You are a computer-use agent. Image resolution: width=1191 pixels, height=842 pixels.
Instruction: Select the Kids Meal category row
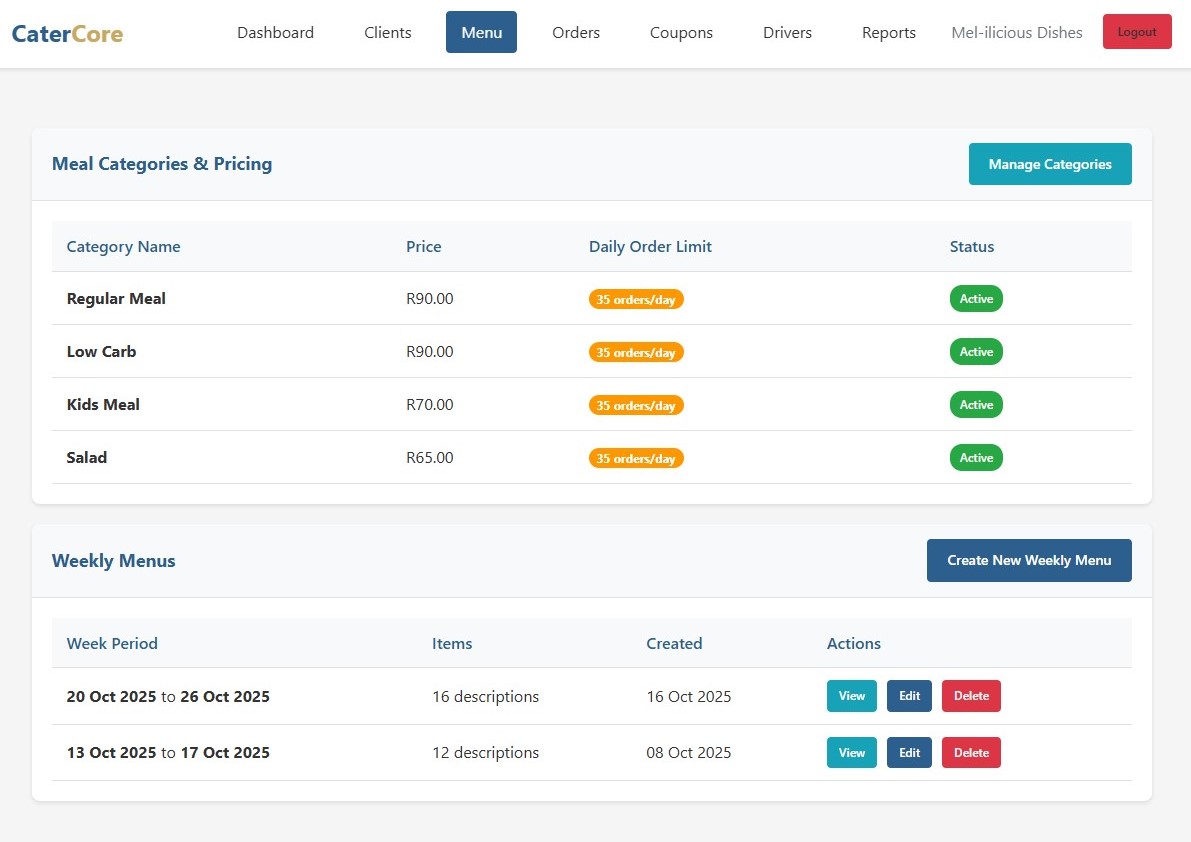[x=103, y=405]
